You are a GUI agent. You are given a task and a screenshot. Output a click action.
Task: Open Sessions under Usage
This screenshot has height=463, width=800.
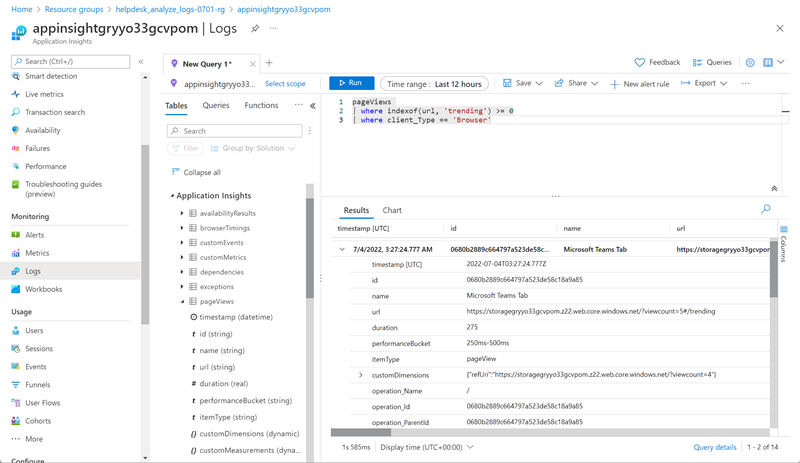click(39, 349)
